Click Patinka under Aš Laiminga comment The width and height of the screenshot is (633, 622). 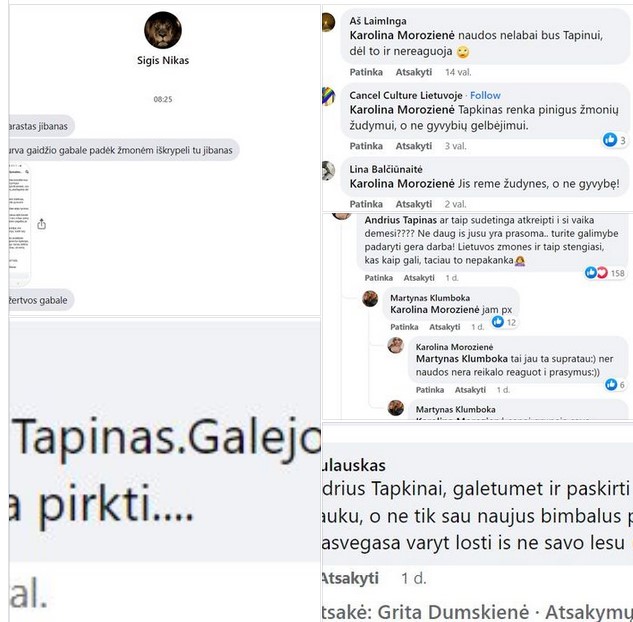tap(366, 72)
